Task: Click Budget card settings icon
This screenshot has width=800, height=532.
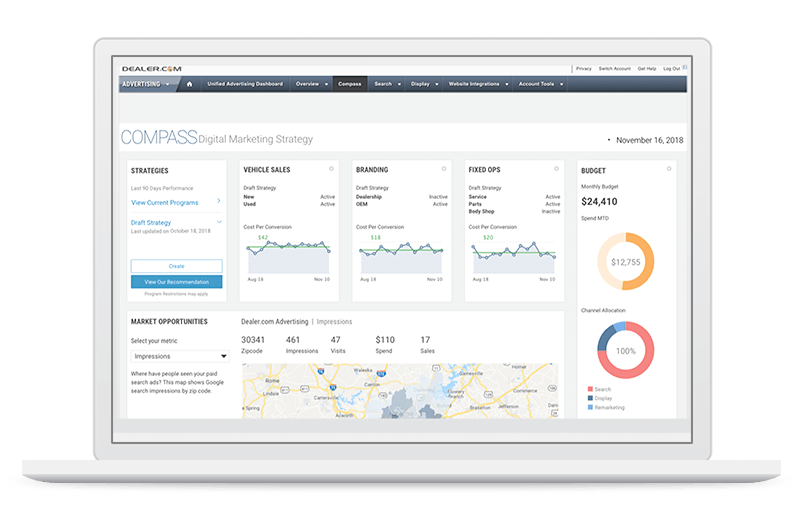Action: coord(669,168)
